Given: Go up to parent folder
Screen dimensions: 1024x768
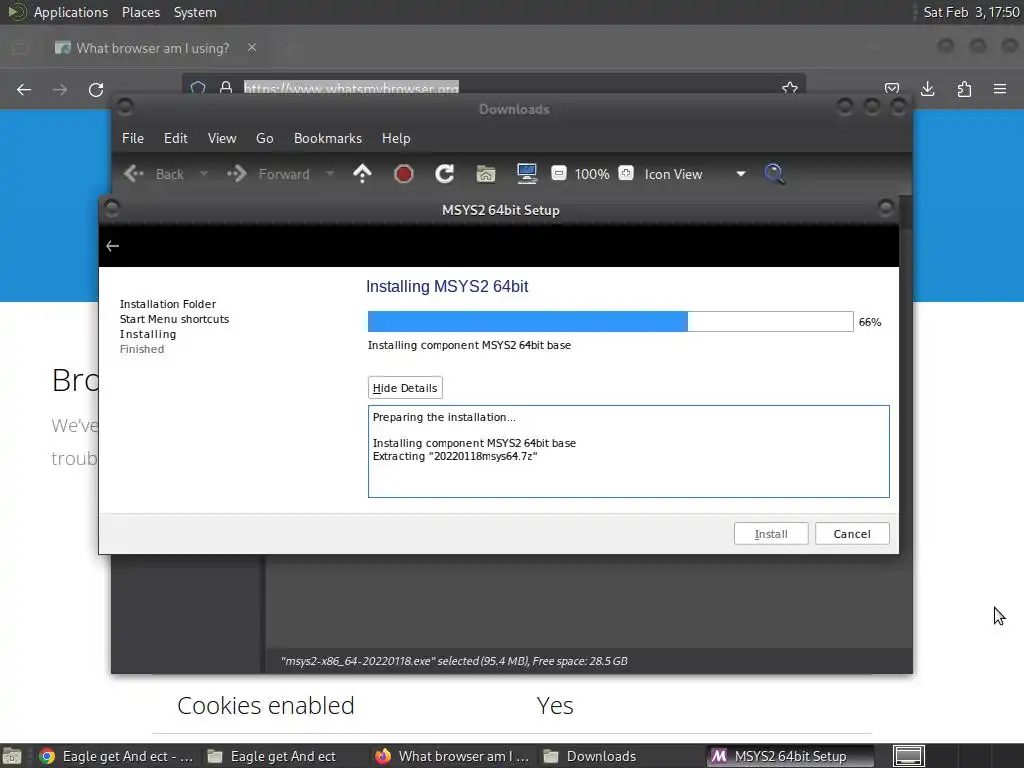Looking at the screenshot, I should tap(362, 174).
